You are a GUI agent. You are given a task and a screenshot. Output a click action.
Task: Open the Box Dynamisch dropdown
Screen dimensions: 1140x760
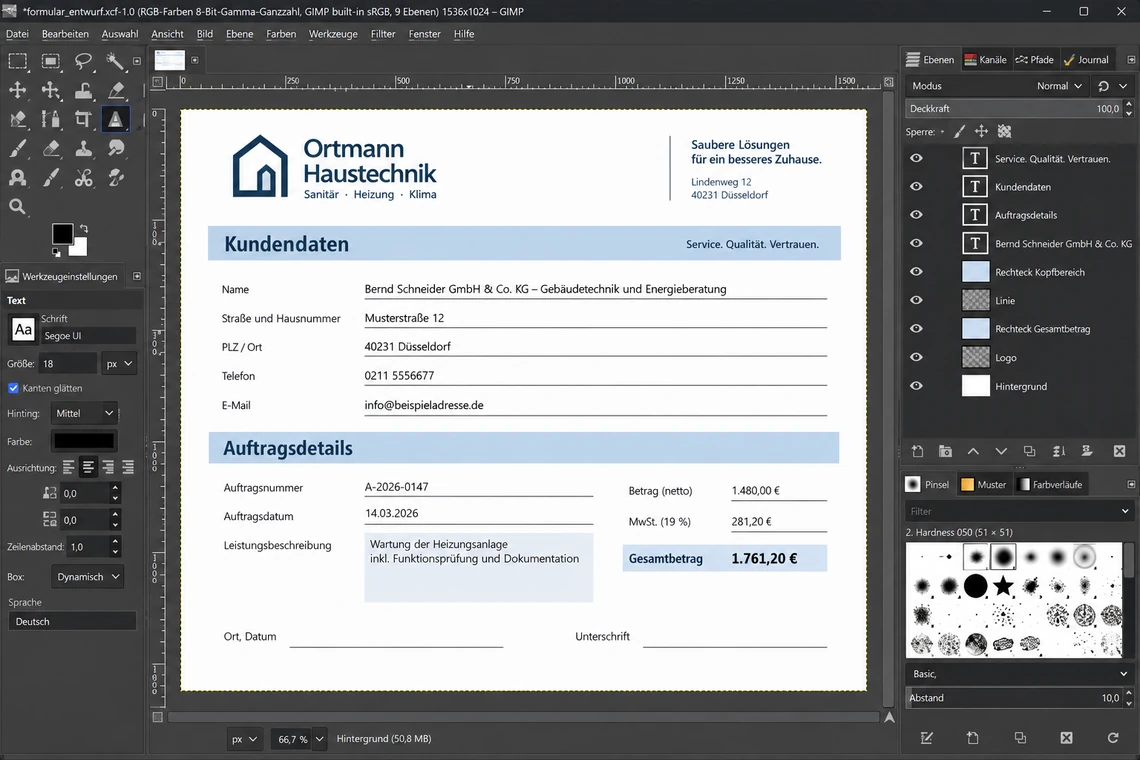(x=87, y=577)
